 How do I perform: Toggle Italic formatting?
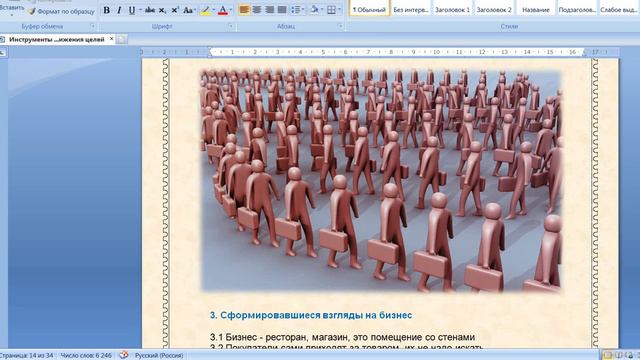pyautogui.click(x=119, y=10)
